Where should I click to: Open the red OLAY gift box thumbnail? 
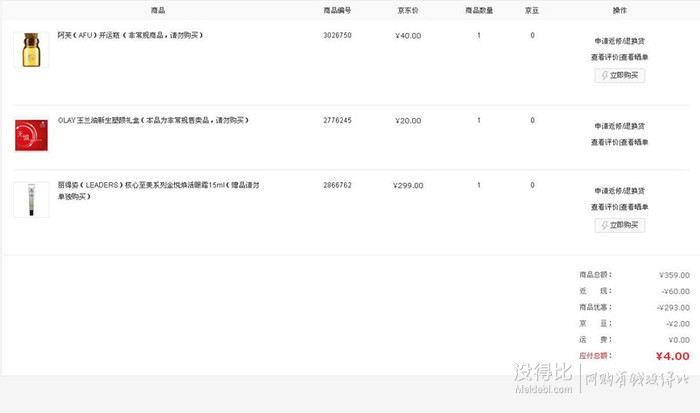click(x=31, y=135)
